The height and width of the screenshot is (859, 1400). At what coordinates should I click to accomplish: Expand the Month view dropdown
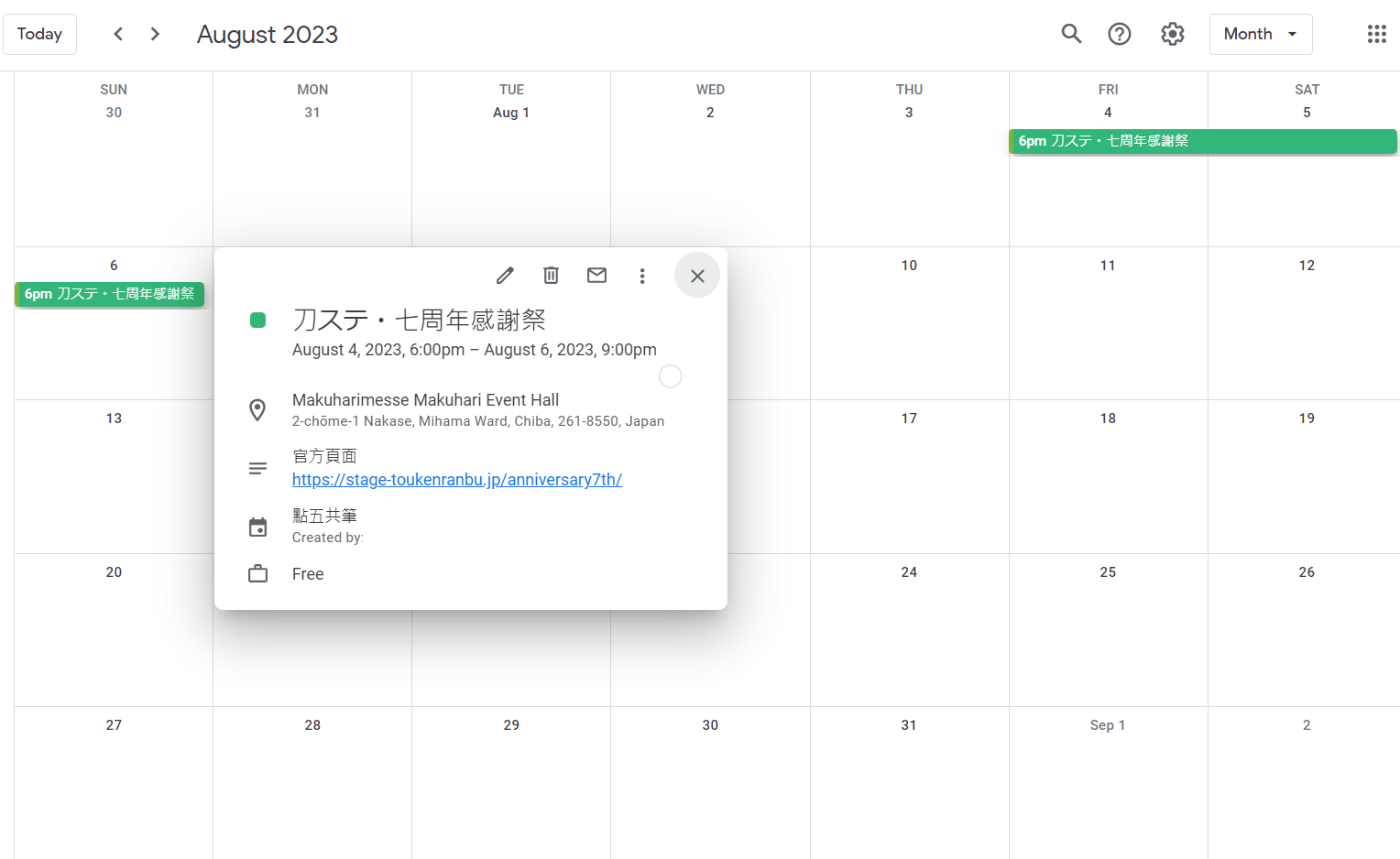(x=1261, y=34)
